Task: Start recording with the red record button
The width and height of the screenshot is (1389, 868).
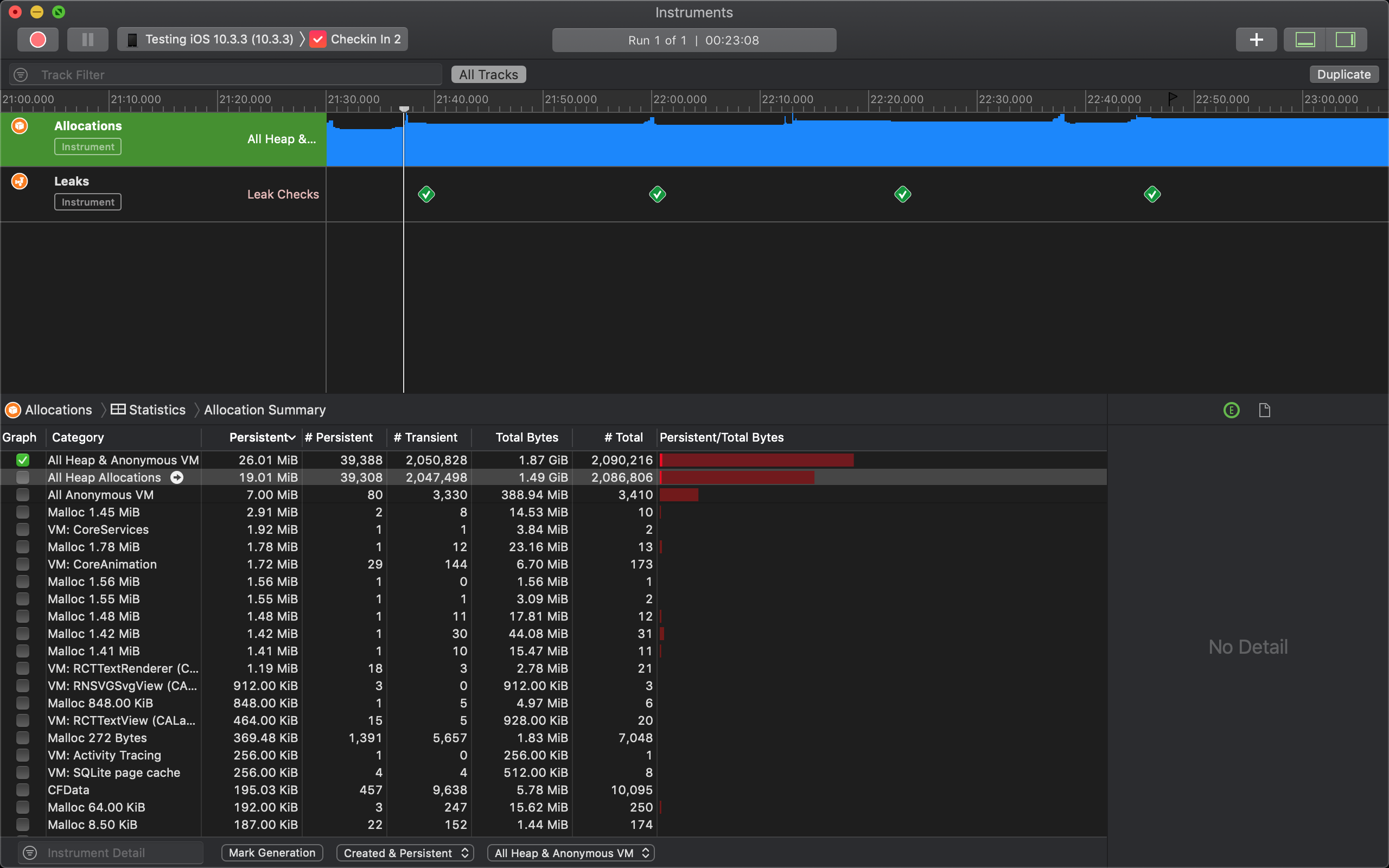Action: [37, 40]
